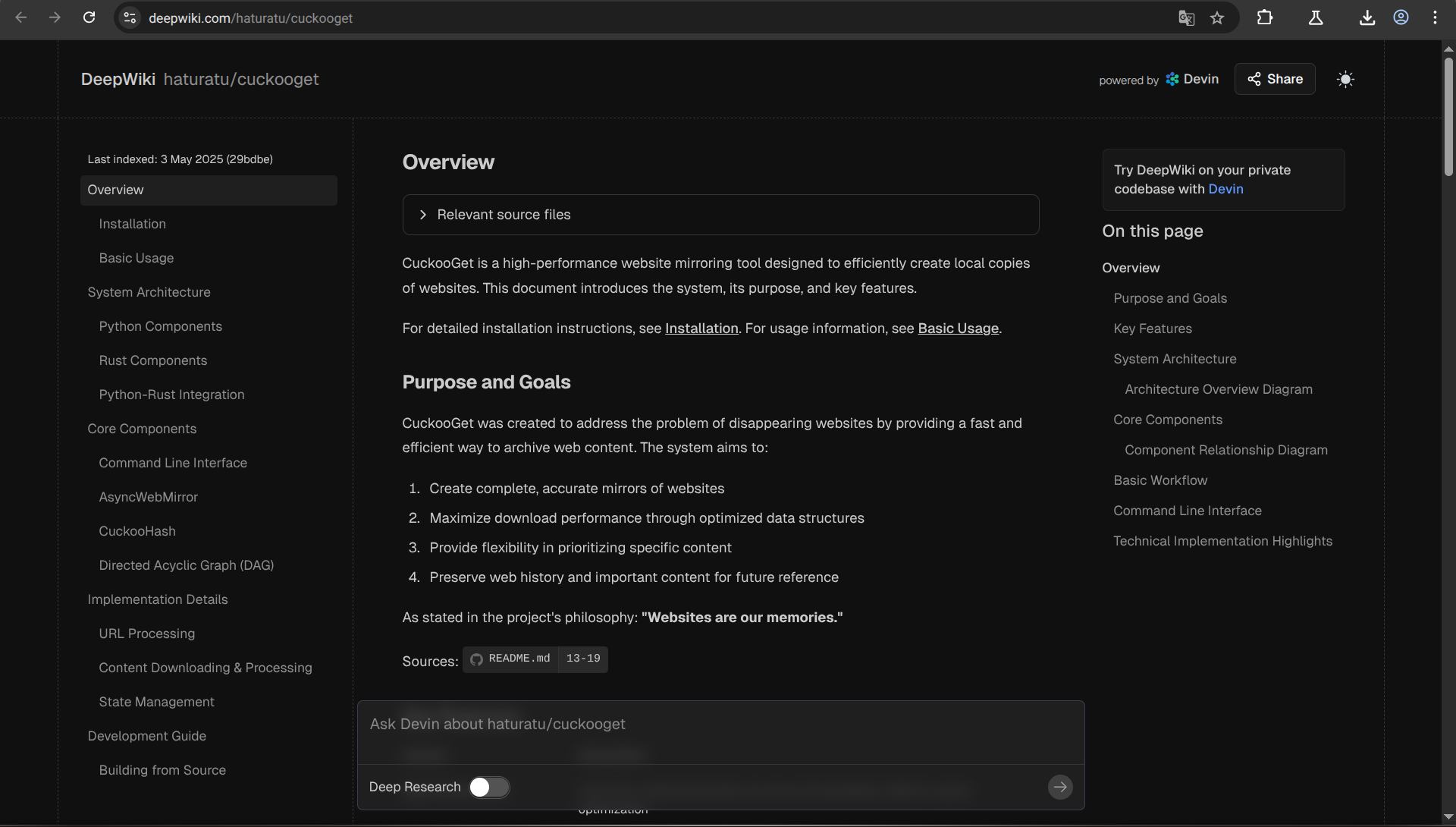Viewport: 1456px width, 827px height.
Task: Select CuckooHash in the sidebar
Action: tap(136, 531)
